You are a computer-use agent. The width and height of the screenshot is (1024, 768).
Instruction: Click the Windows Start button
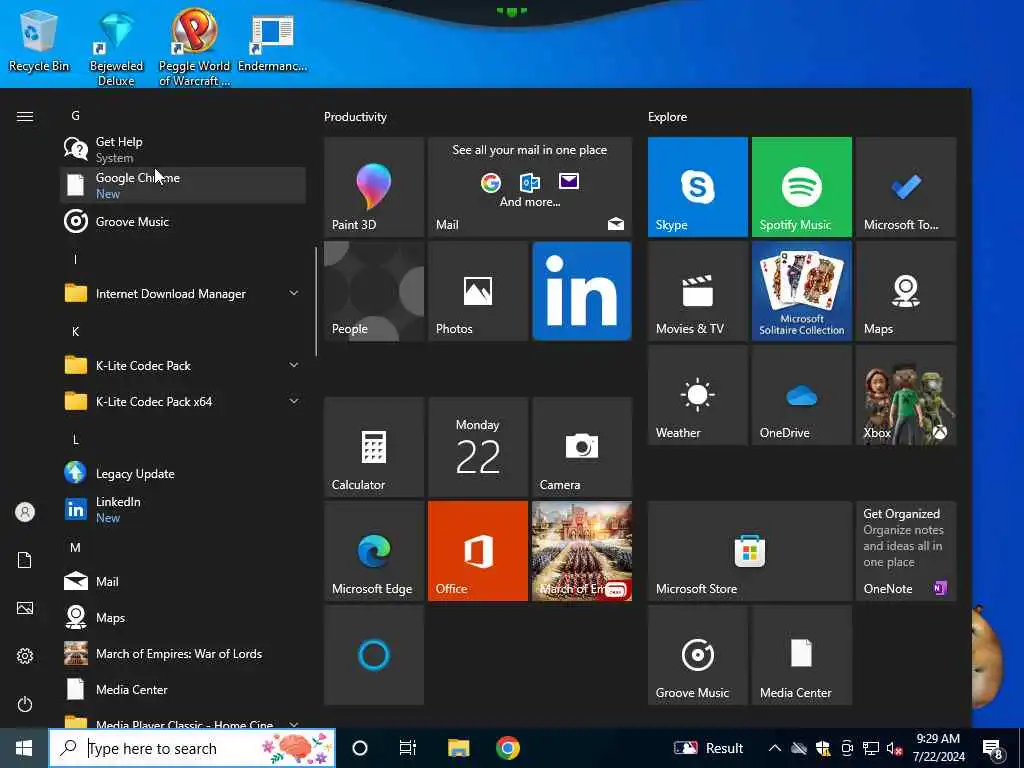(x=24, y=748)
